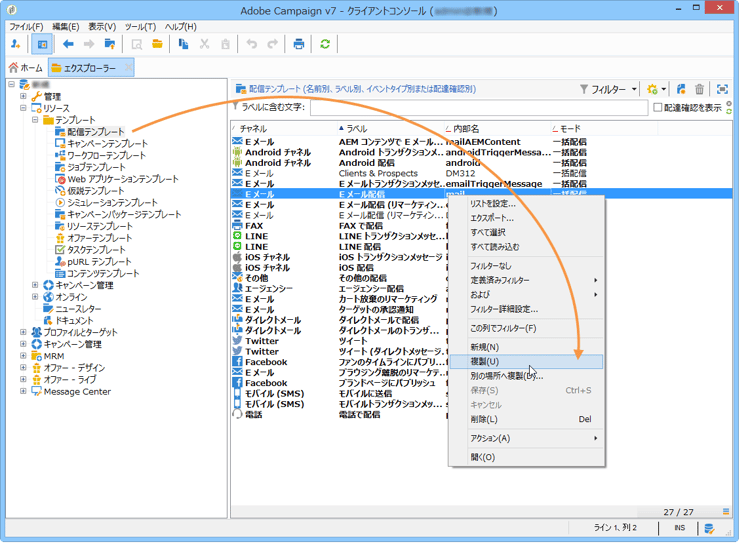
Task: Expand the オンライン tree node
Action: click(35, 297)
